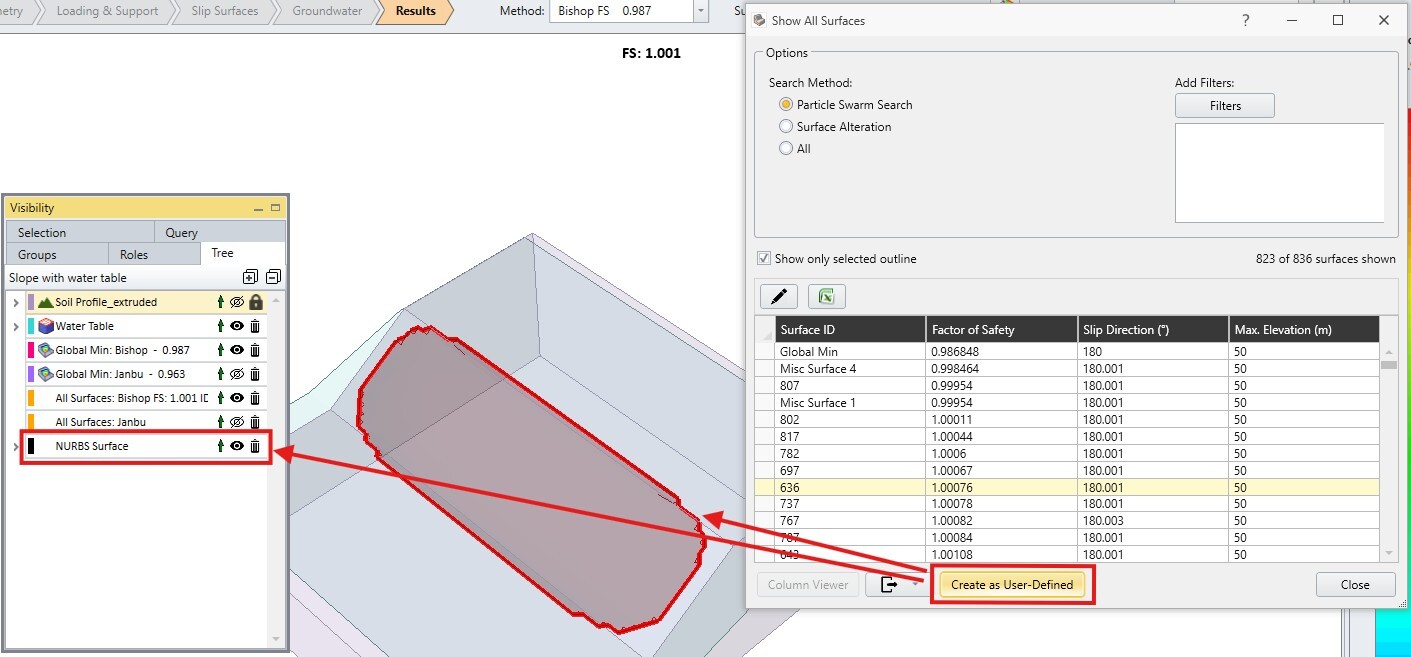
Task: Toggle visibility of All Surfaces: Bishop
Action: (237, 398)
